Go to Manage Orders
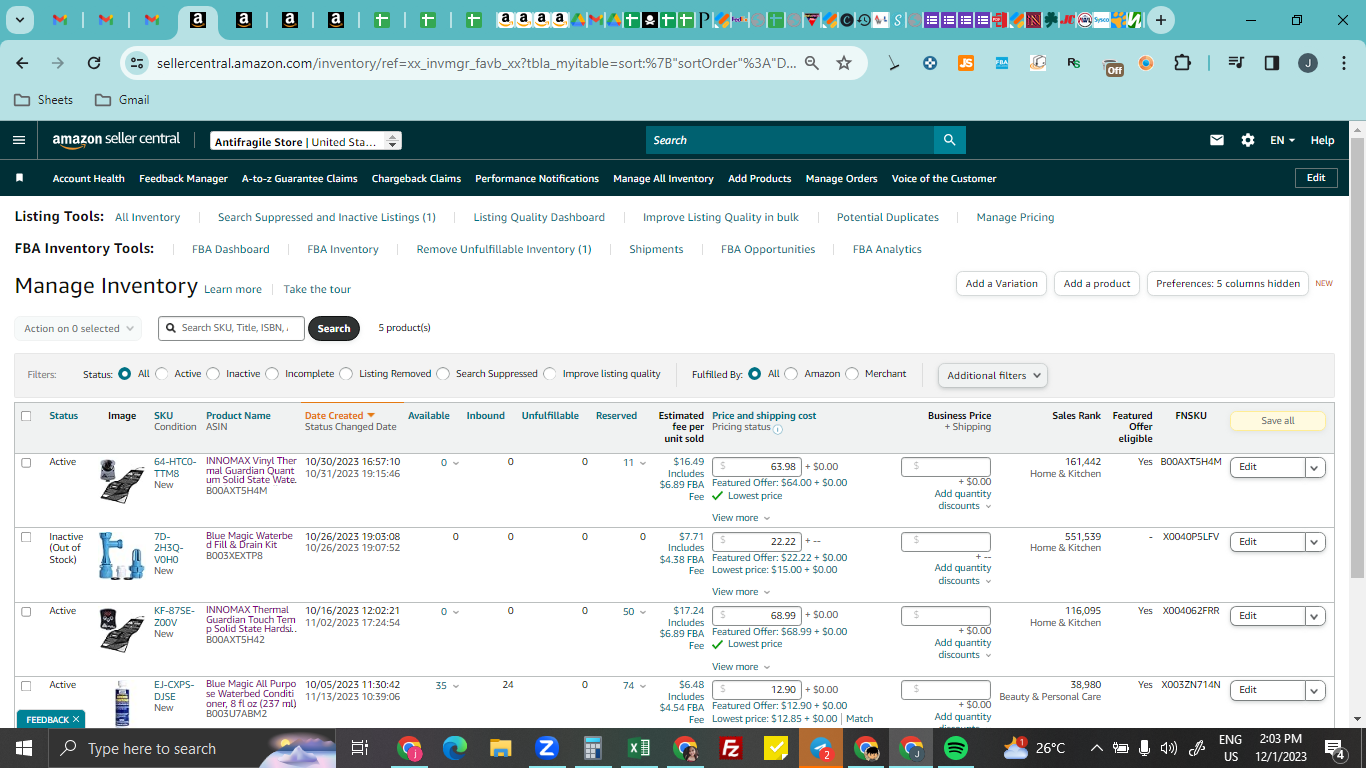The height and width of the screenshot is (768, 1366). (x=841, y=178)
